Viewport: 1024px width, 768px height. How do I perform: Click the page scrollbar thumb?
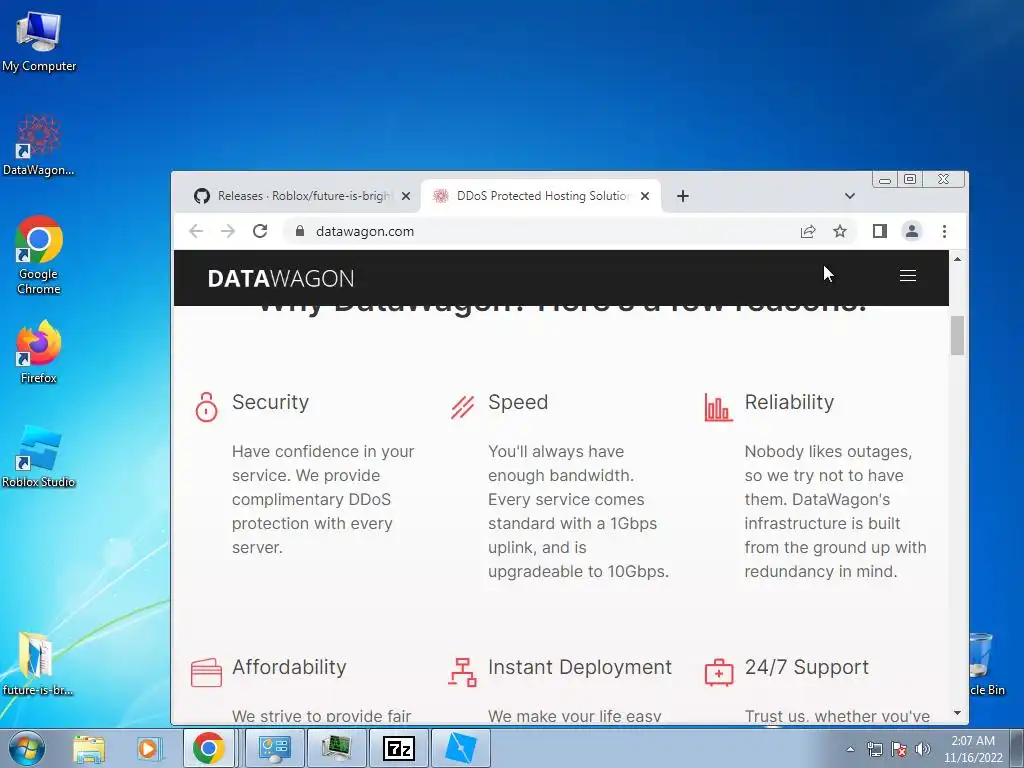click(x=957, y=336)
